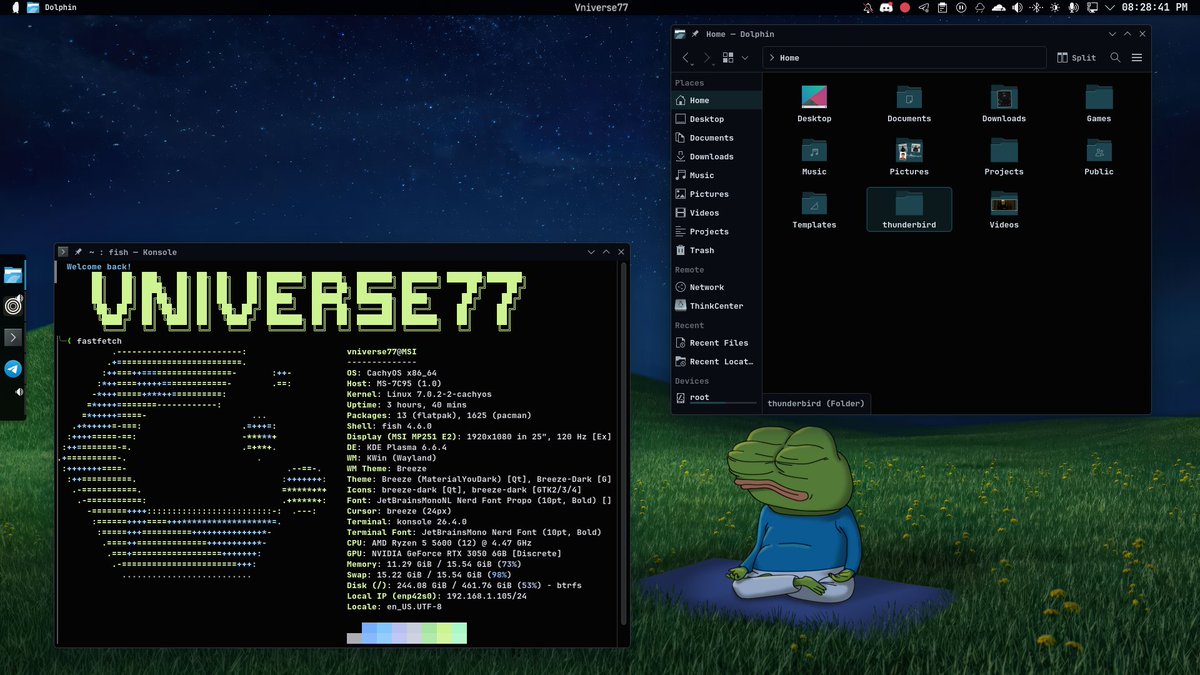Viewport: 1200px width, 675px height.
Task: Click Dolphin's icons view mode button
Action: (728, 58)
